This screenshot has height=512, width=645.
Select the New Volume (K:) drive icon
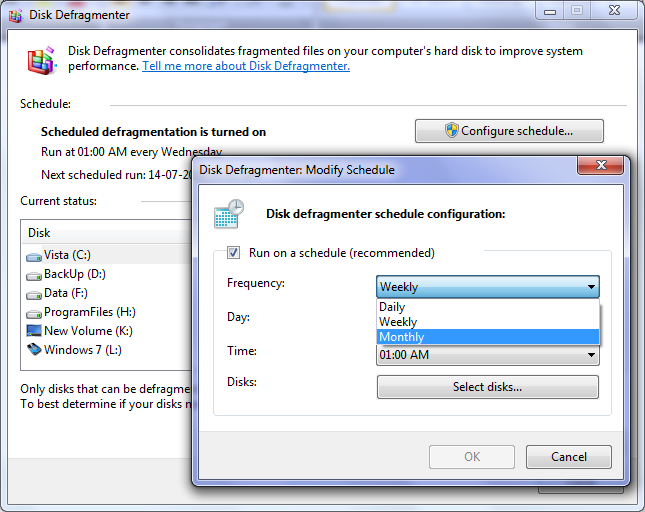tap(34, 331)
